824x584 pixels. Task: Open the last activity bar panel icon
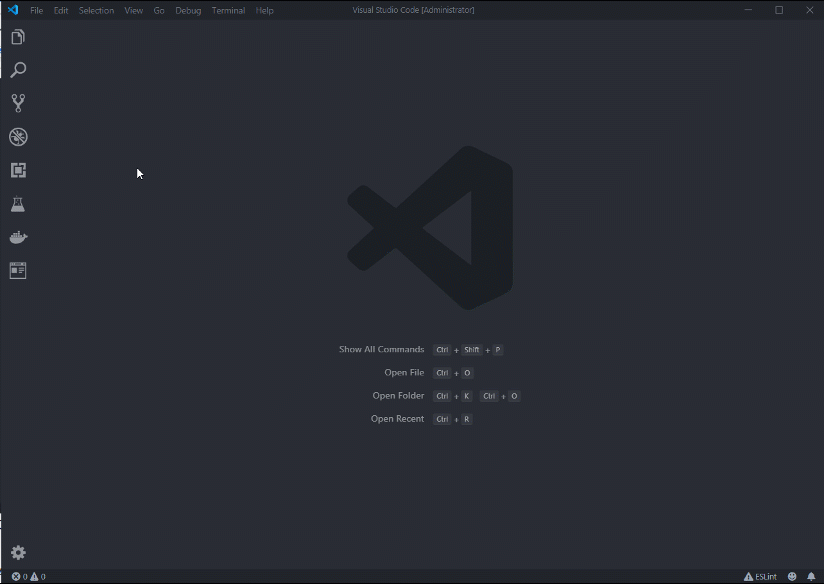pyautogui.click(x=18, y=270)
